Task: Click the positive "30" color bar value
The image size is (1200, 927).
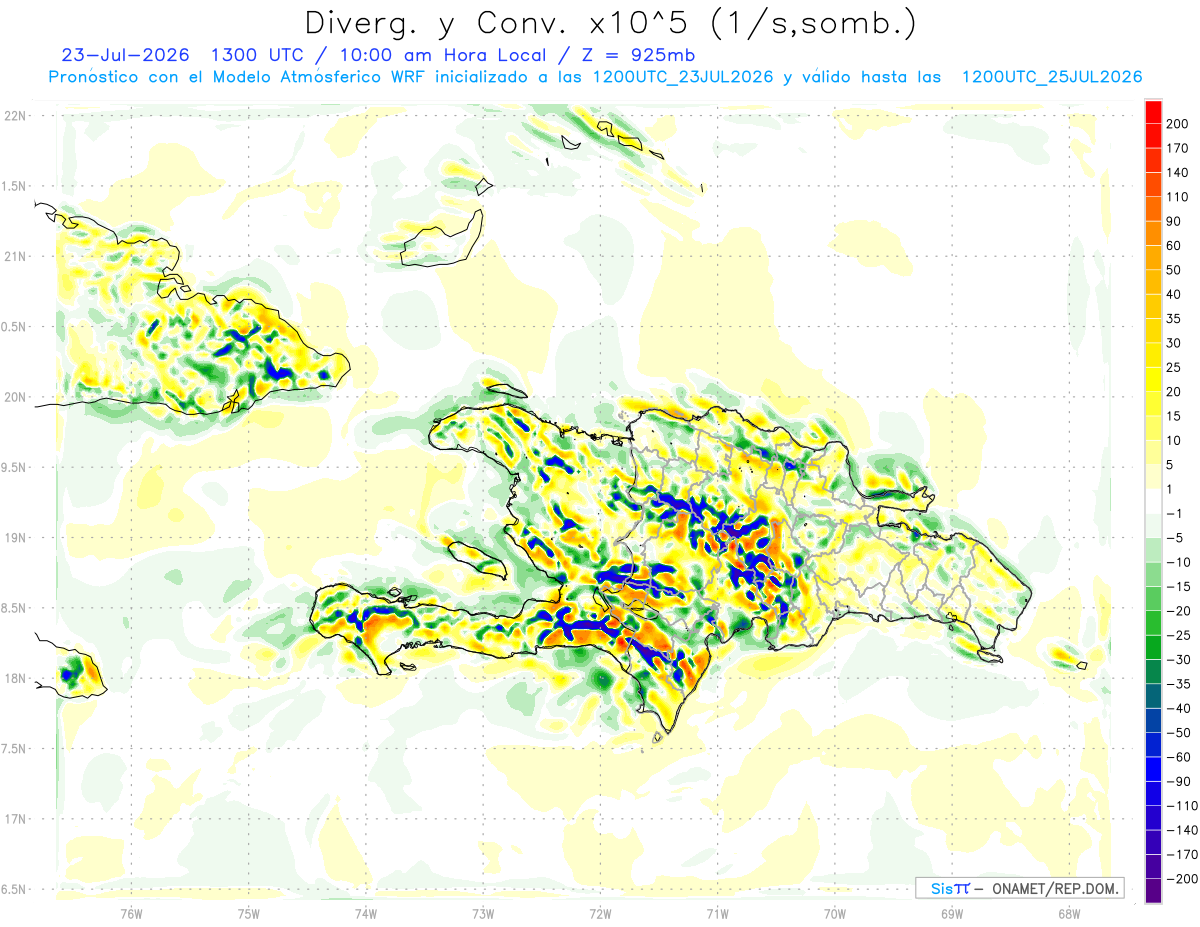Action: click(1175, 343)
